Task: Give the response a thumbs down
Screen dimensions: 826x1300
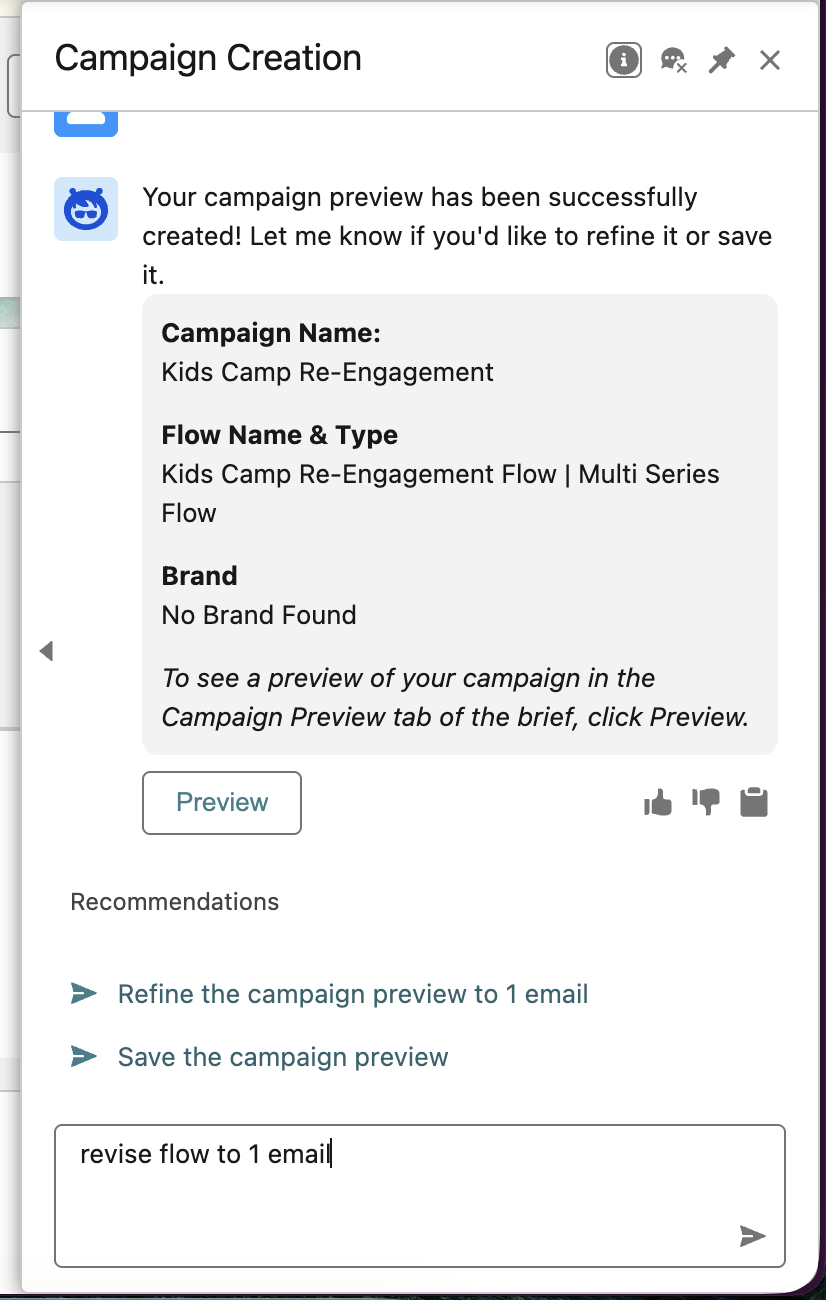Action: point(706,802)
